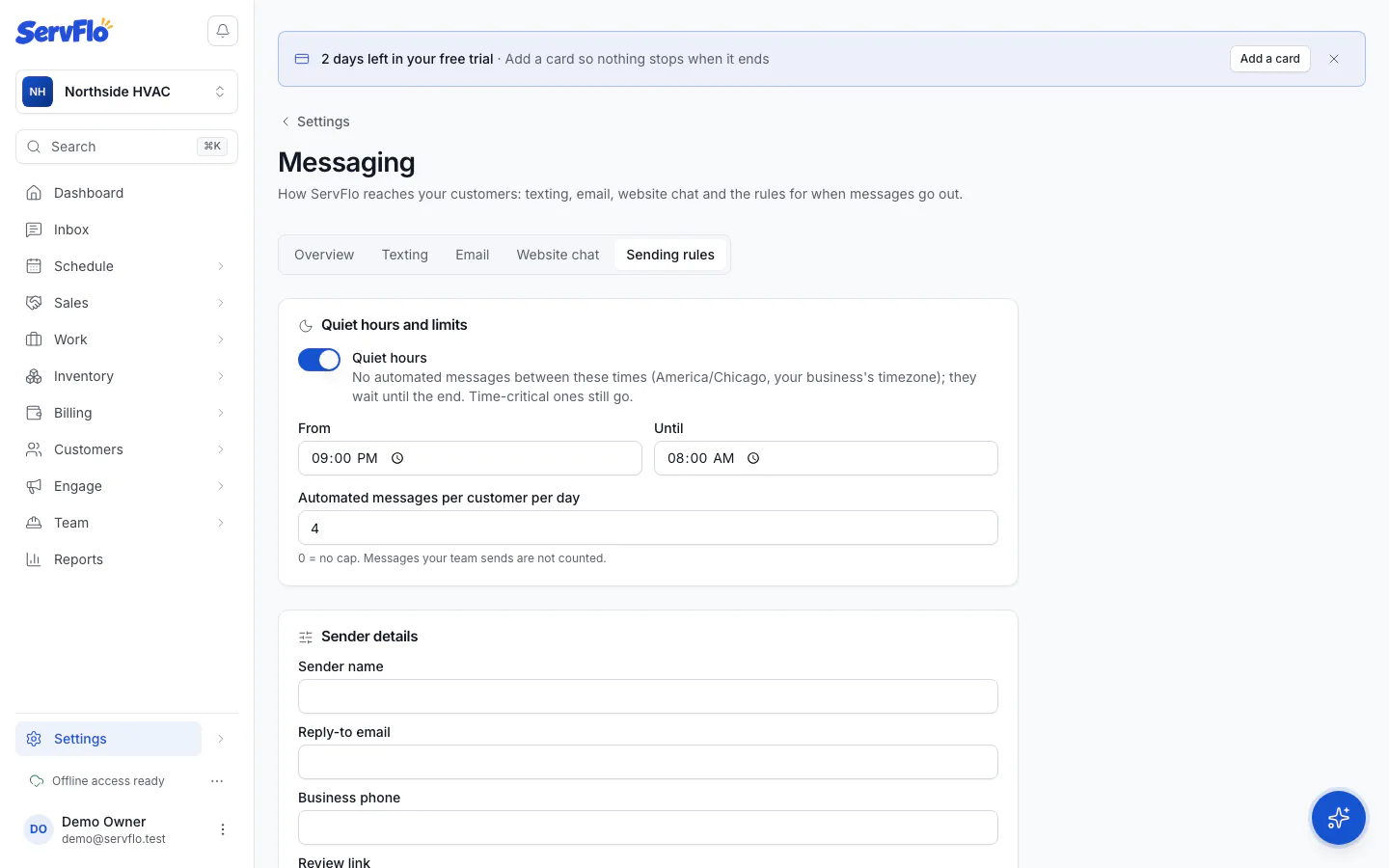The width and height of the screenshot is (1389, 868).
Task: Select the Sending rules tab
Action: point(670,255)
